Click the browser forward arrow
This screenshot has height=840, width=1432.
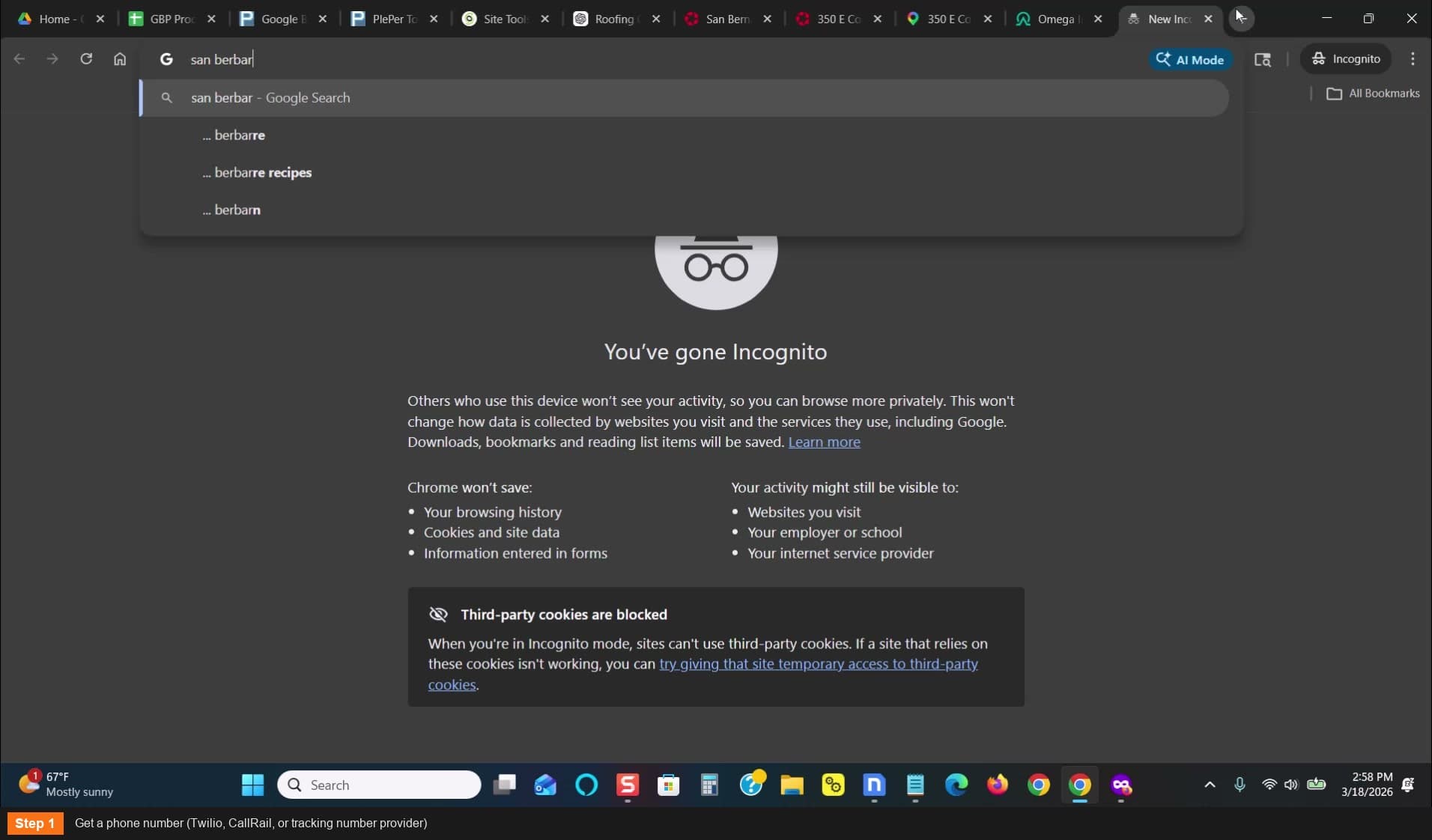tap(52, 59)
